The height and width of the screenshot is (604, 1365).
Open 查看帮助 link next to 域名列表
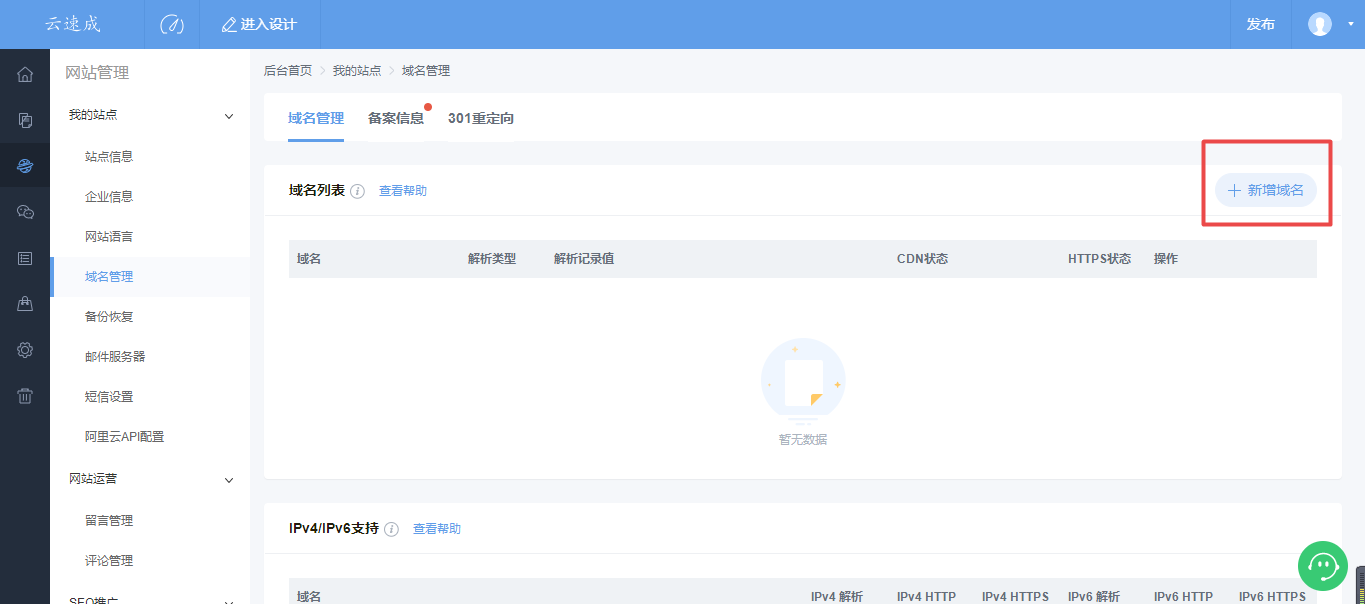pyautogui.click(x=402, y=191)
